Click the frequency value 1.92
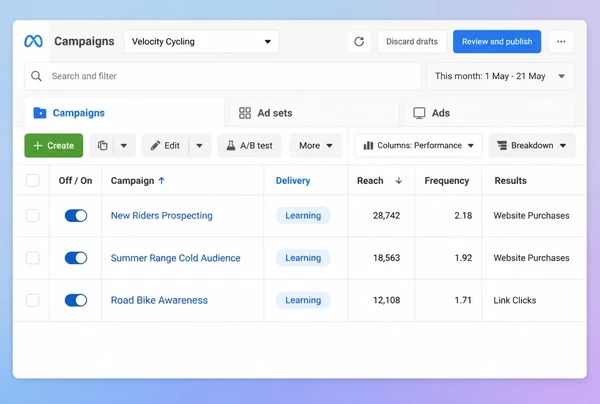600x404 pixels. click(463, 258)
